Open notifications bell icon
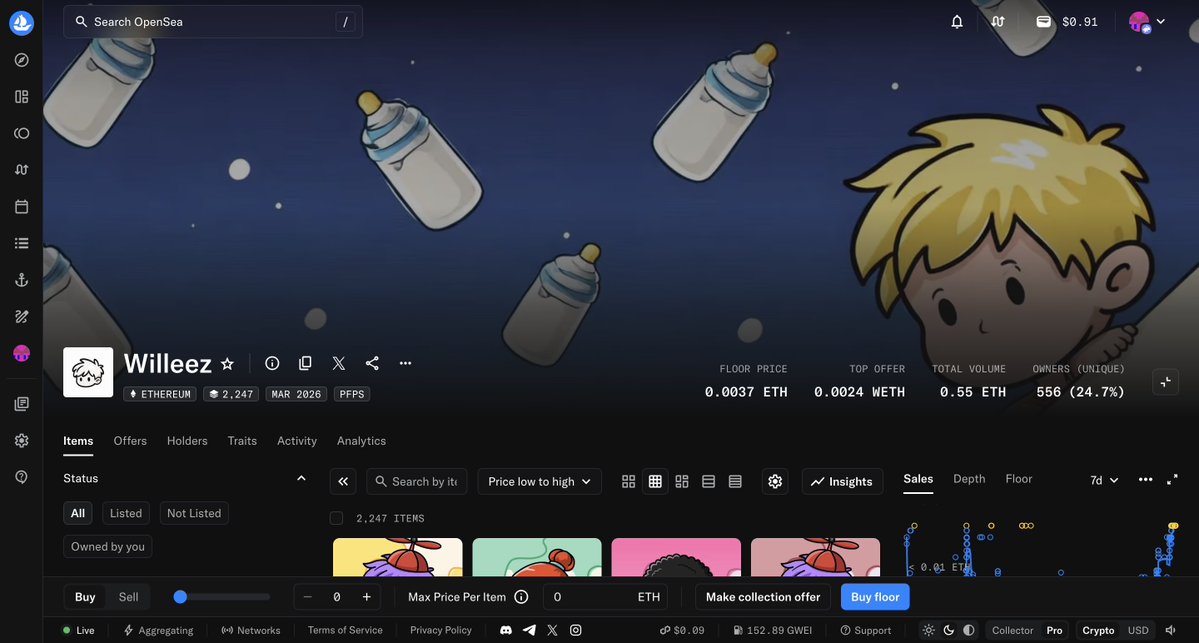 tap(957, 21)
